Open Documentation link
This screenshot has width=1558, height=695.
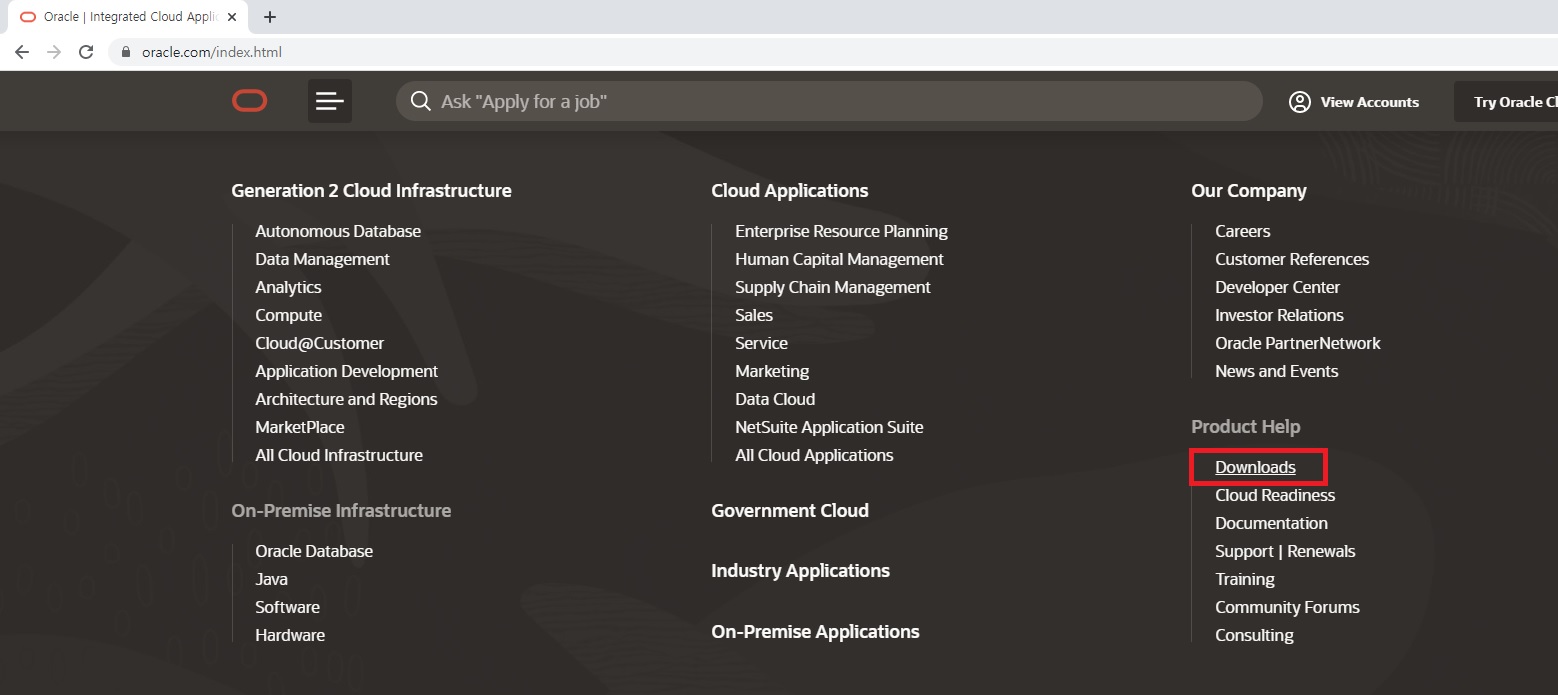(1271, 523)
